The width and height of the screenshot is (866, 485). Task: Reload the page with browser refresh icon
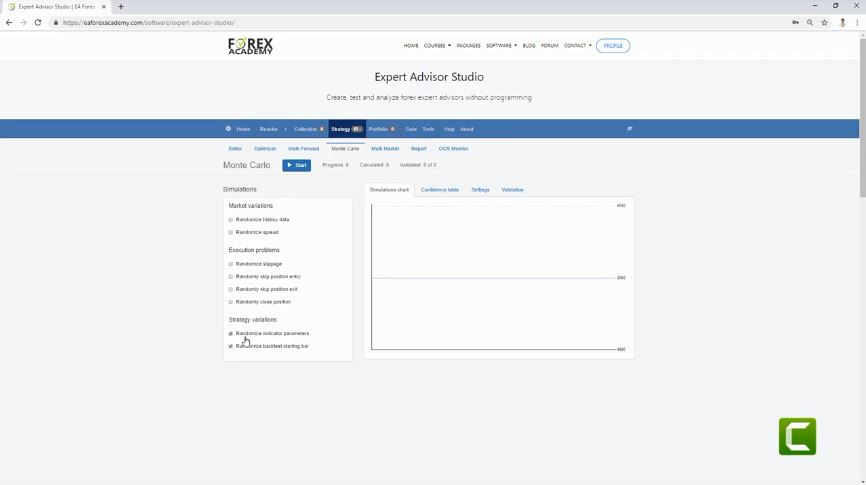click(38, 22)
